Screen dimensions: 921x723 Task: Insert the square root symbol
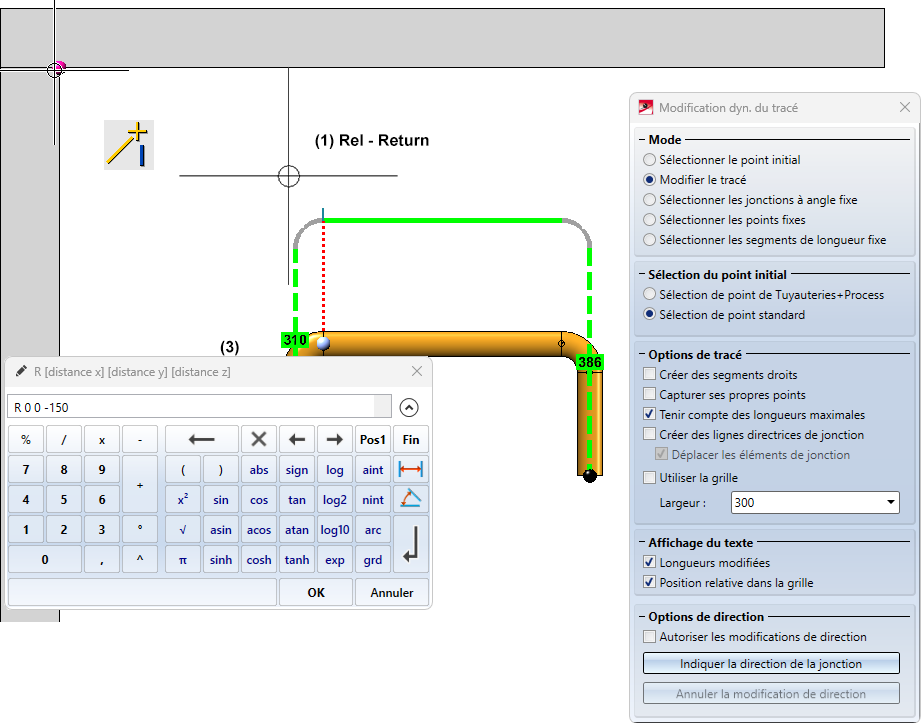(182, 529)
